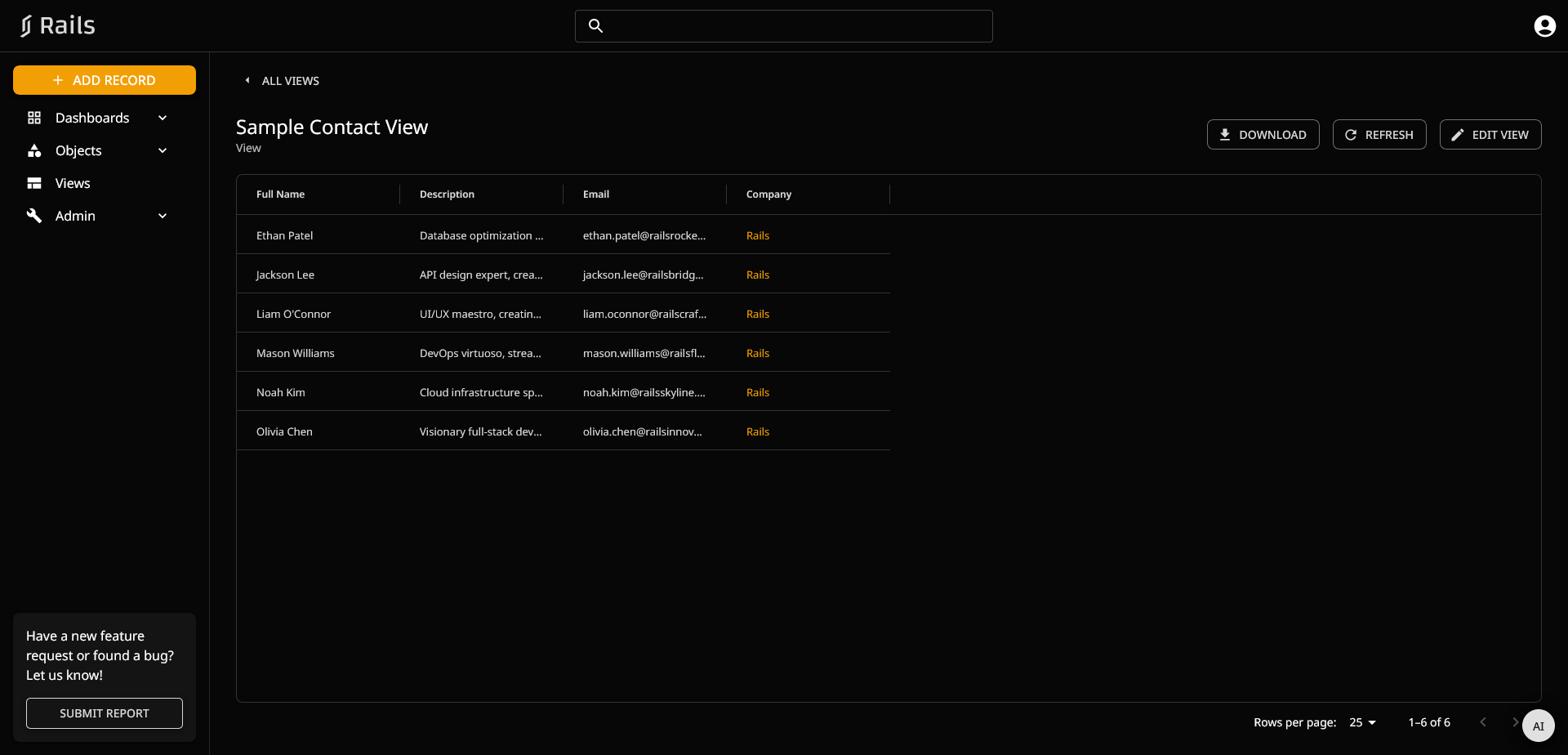
Task: Open the rows per page dropdown
Action: point(1362,722)
